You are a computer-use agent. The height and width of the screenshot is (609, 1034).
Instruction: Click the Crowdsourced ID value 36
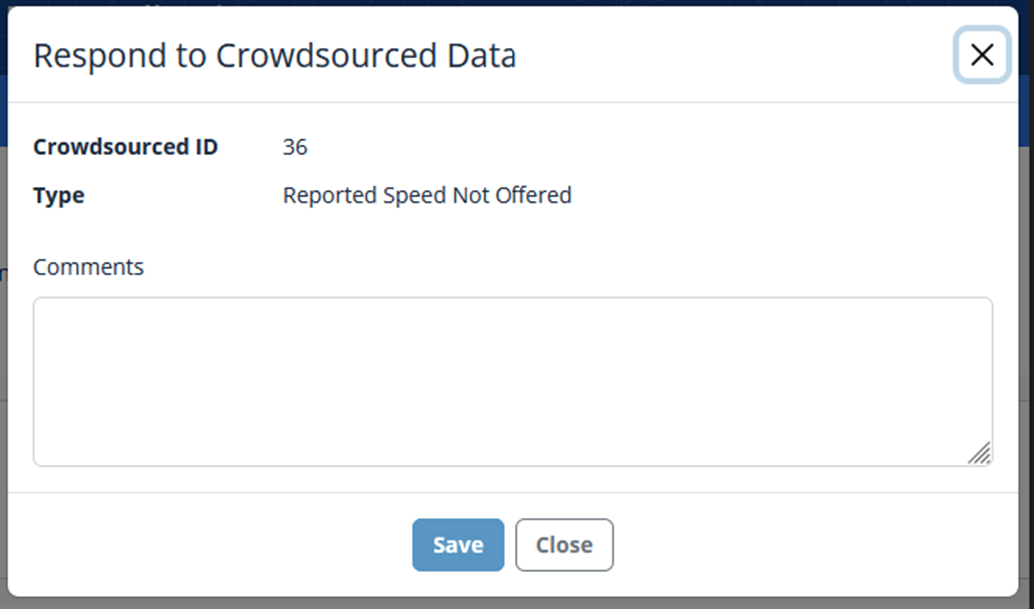click(295, 147)
